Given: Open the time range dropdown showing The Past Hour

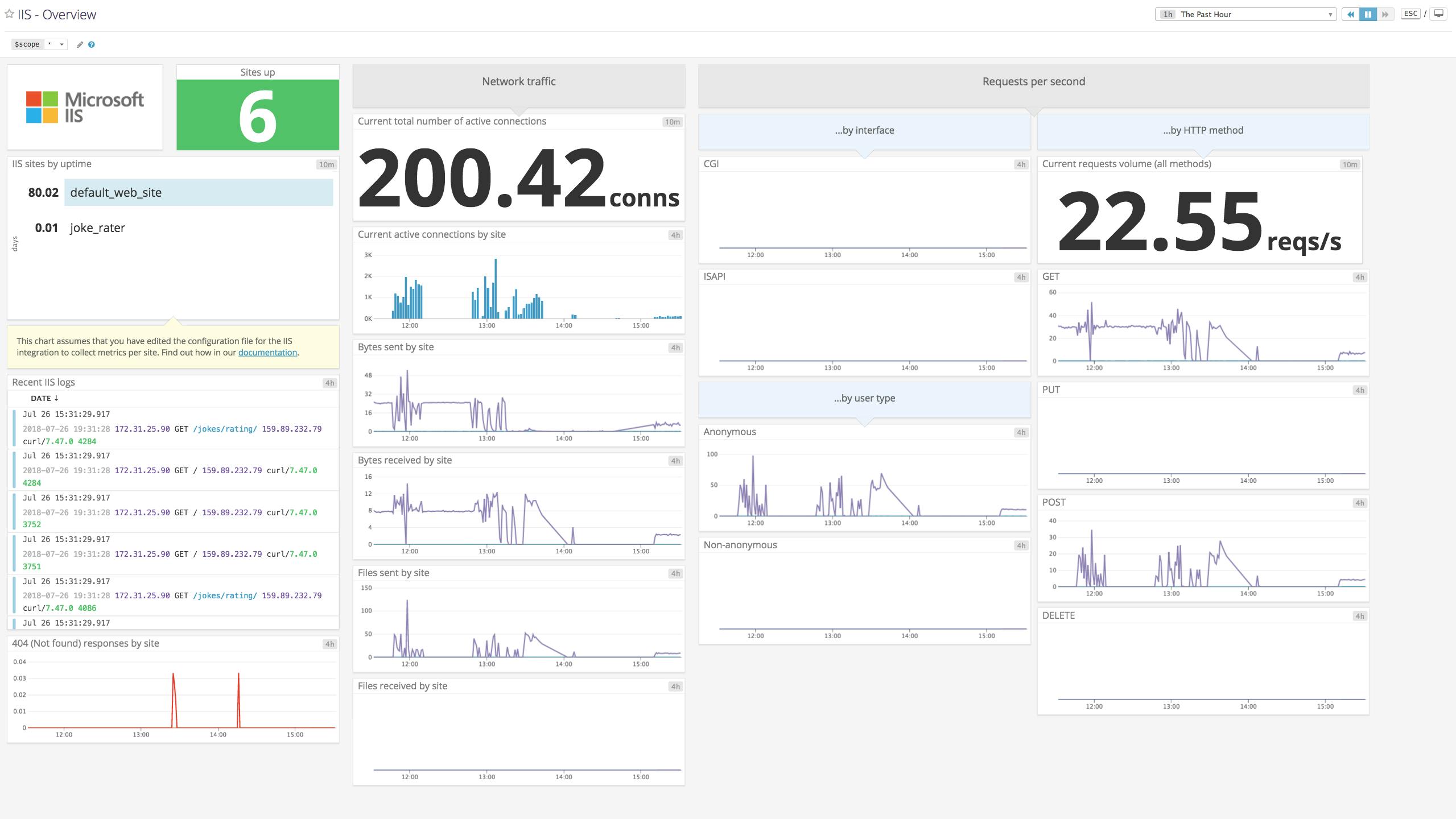Looking at the screenshot, I should 1246,14.
